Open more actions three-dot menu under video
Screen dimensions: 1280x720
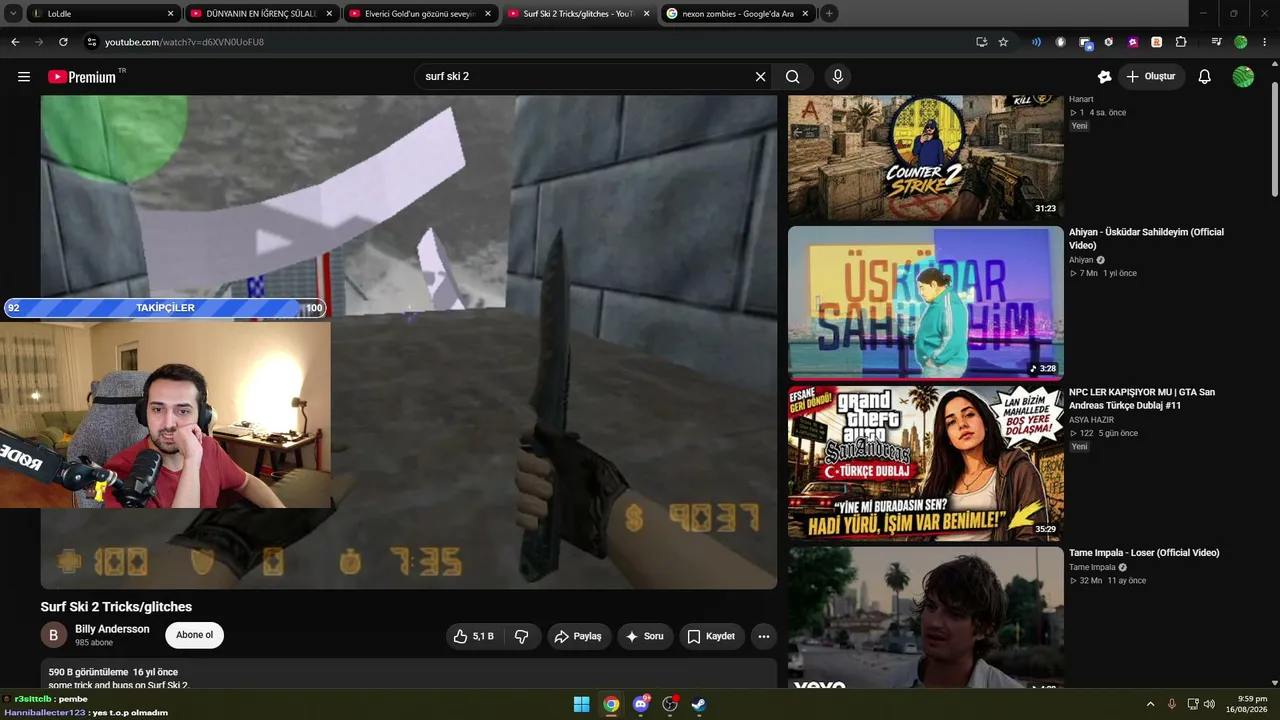(x=764, y=636)
